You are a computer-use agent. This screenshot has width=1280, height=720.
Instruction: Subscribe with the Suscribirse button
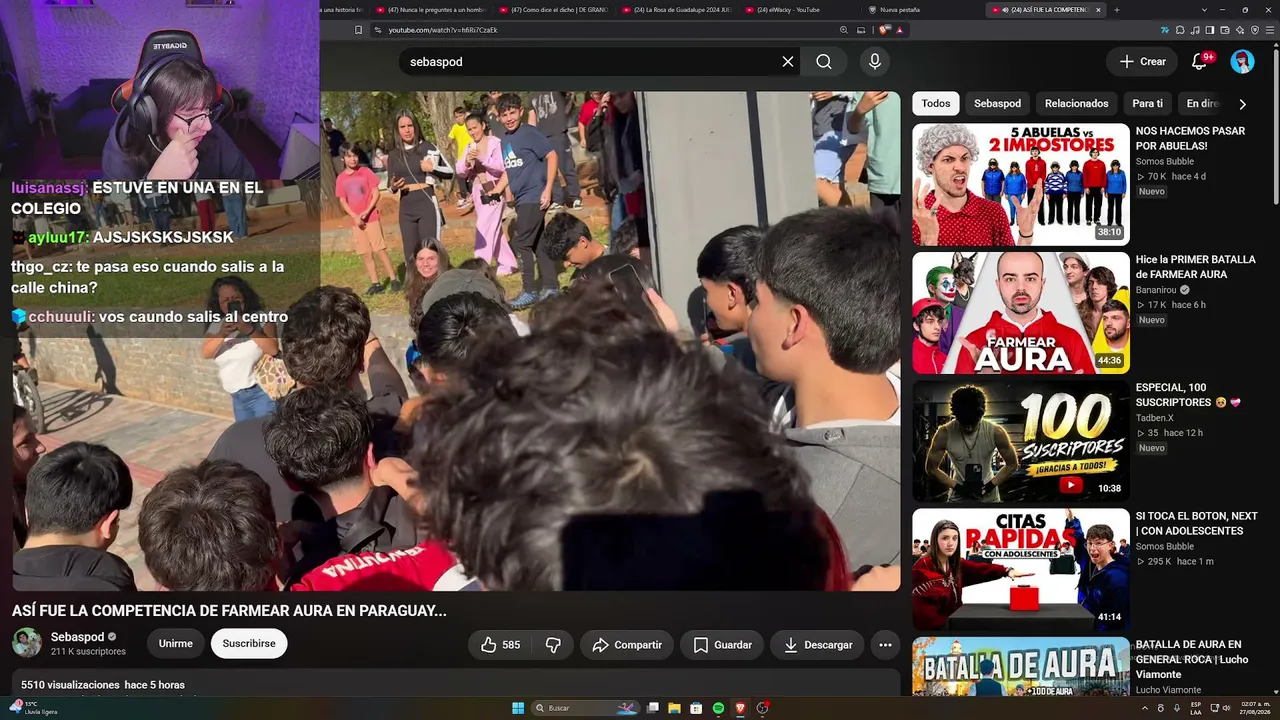(249, 644)
